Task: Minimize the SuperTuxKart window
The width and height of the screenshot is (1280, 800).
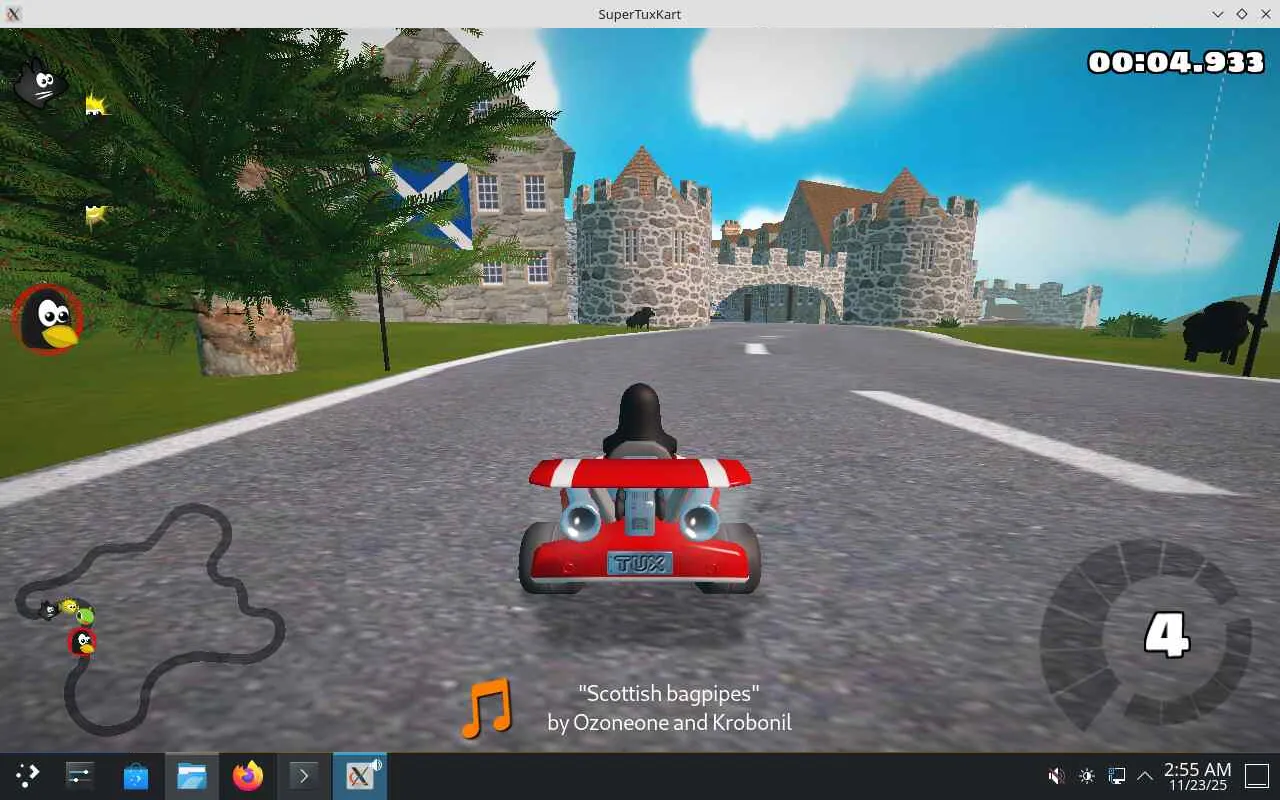Action: (x=1218, y=14)
